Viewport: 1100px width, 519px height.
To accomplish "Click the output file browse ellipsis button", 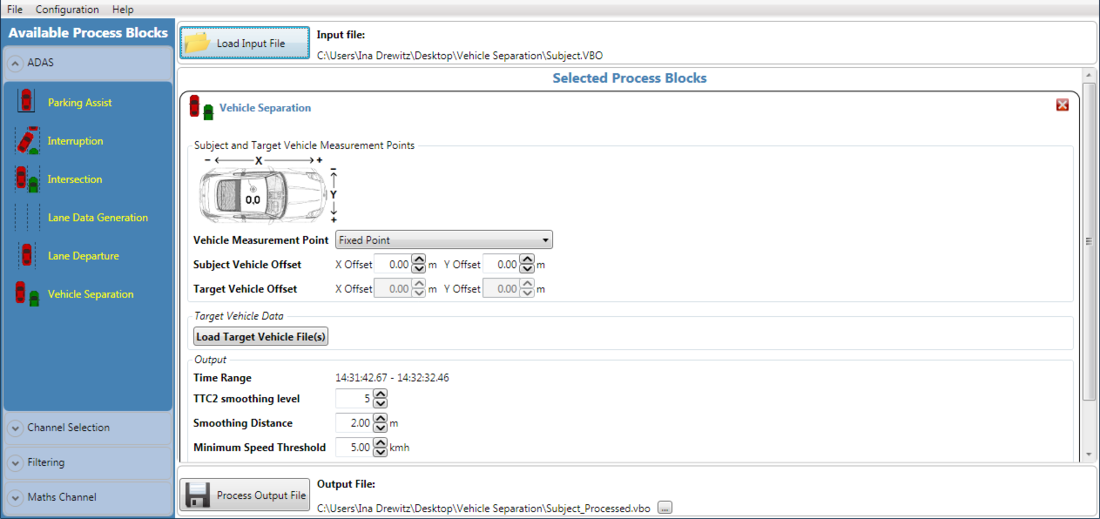I will [x=665, y=508].
